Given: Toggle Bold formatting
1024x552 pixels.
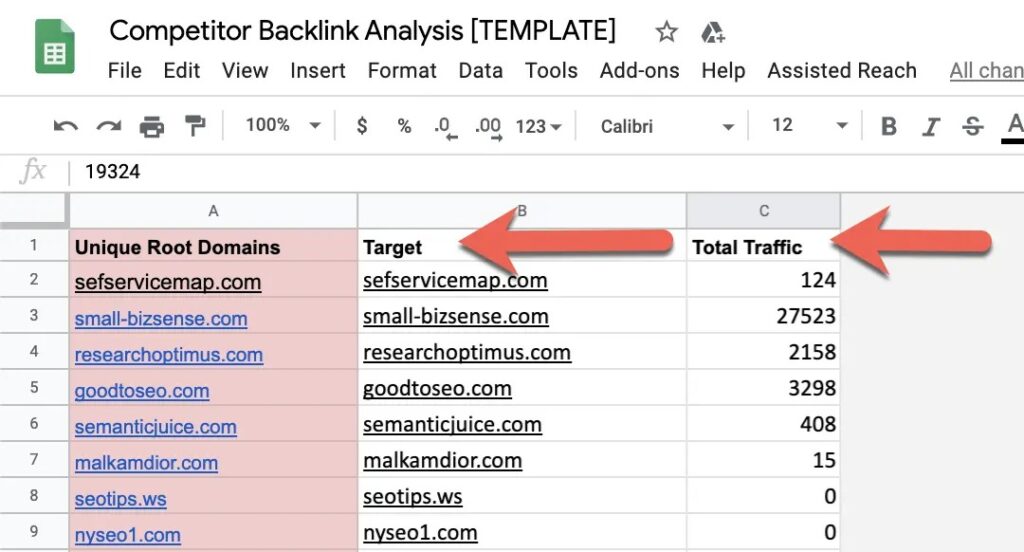Looking at the screenshot, I should (888, 125).
